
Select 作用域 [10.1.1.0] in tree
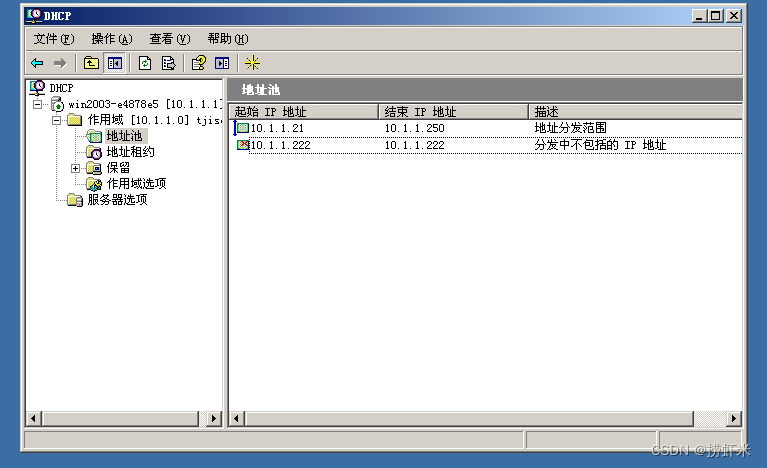coord(155,120)
